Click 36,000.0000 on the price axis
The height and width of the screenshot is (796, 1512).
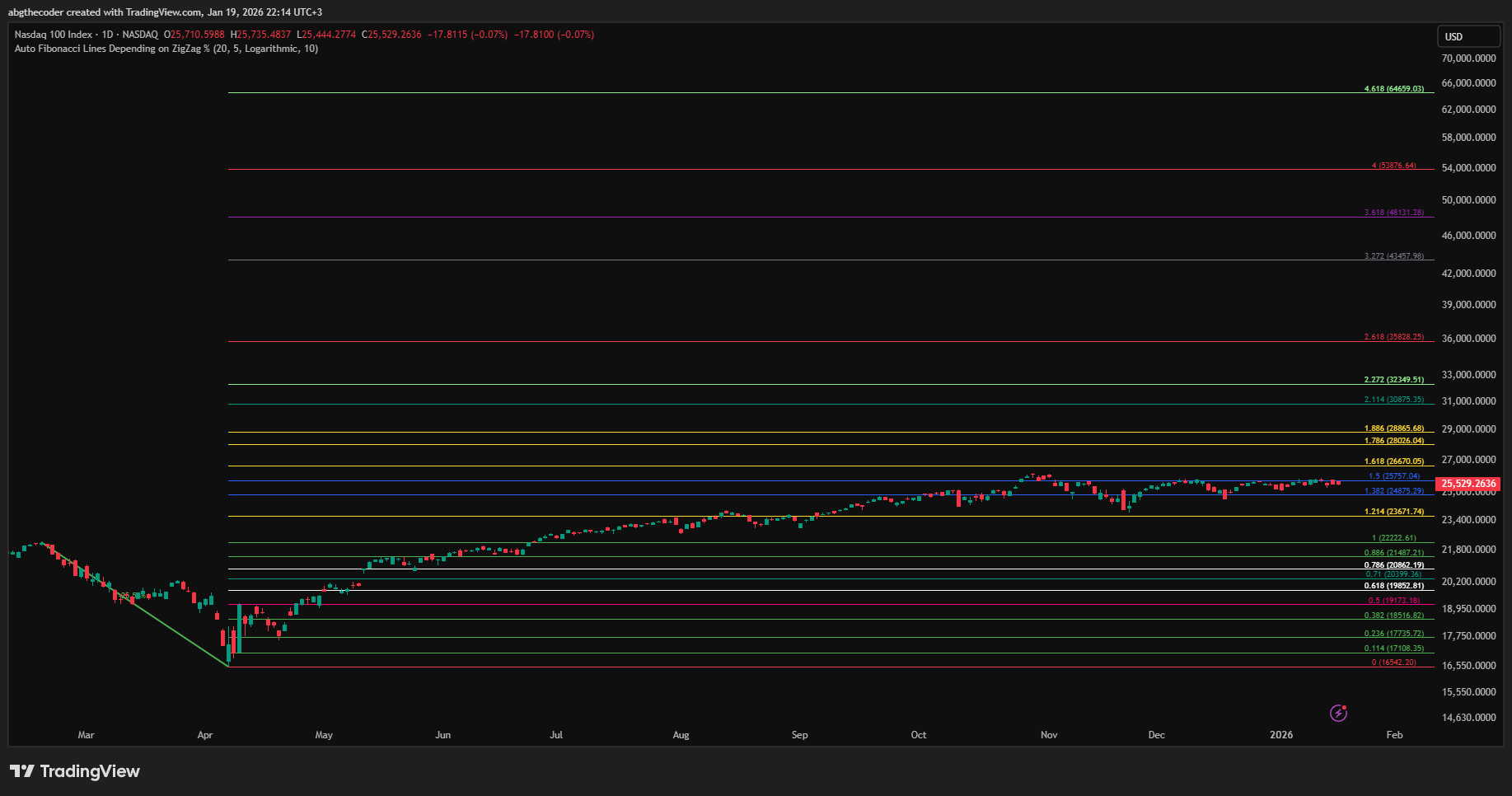[1468, 339]
